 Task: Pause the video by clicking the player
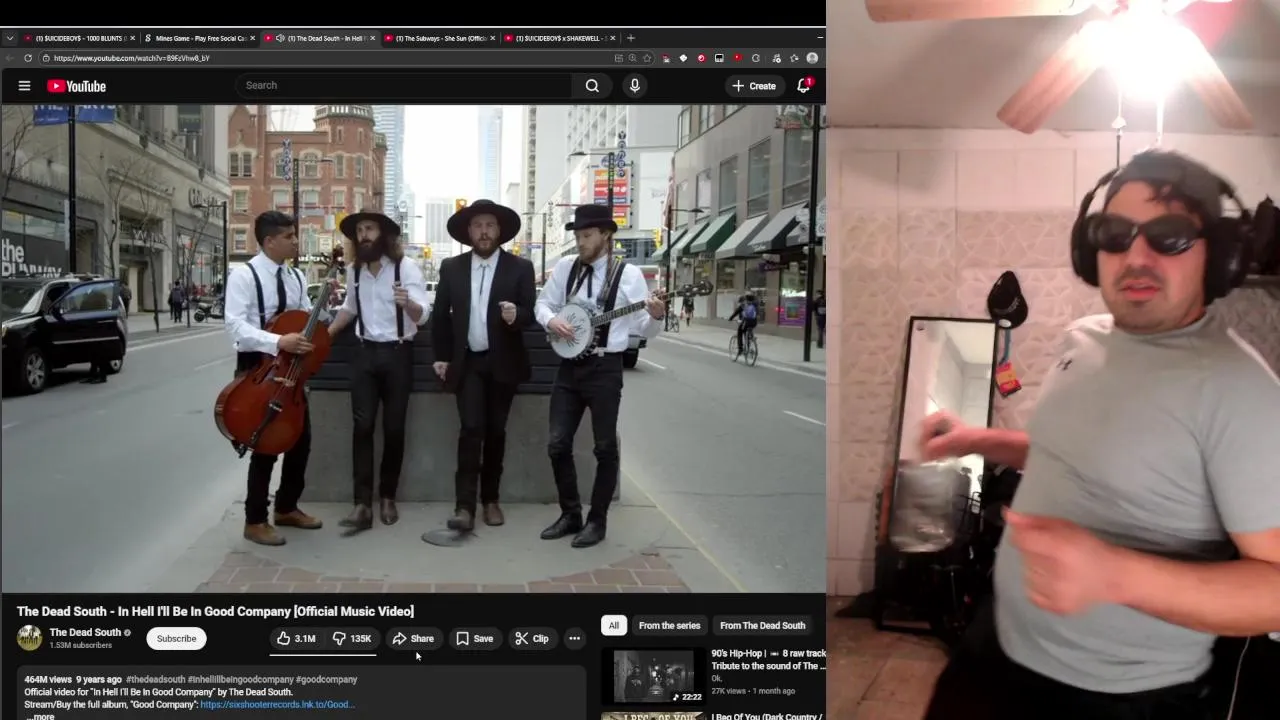(413, 348)
